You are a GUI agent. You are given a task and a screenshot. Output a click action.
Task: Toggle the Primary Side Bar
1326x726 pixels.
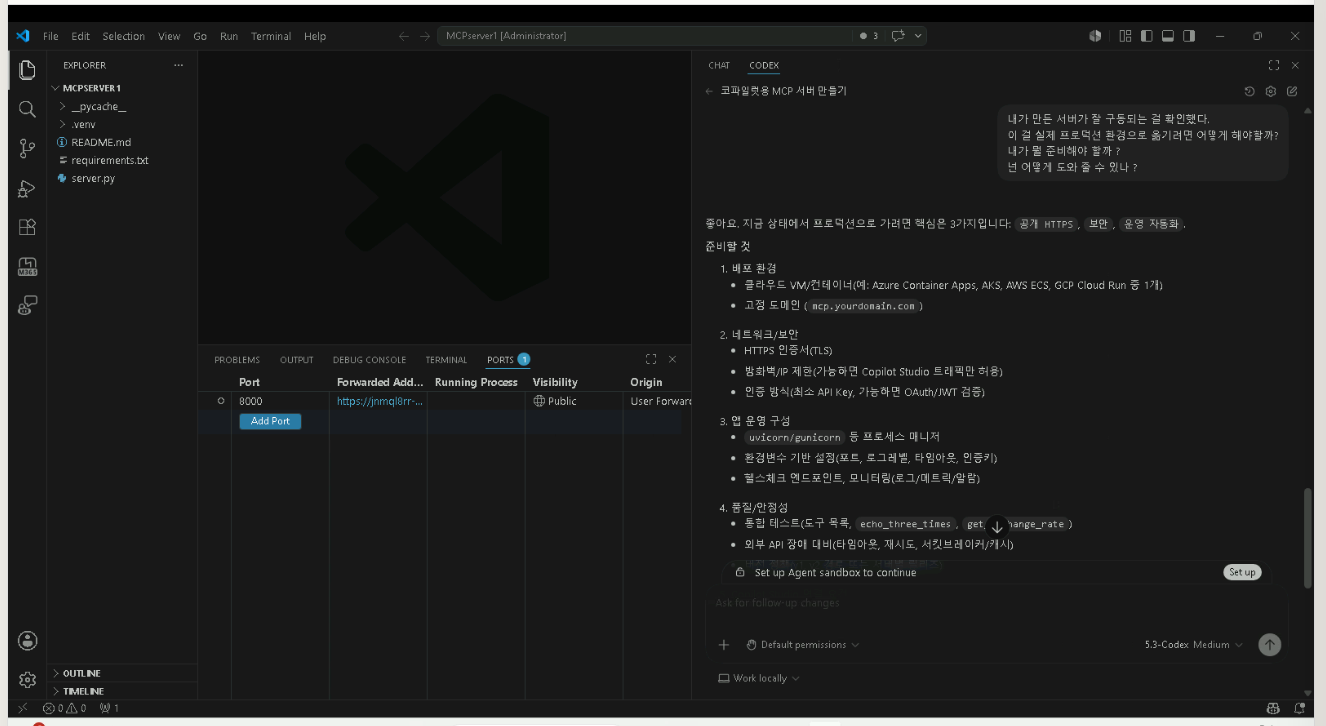[1146, 36]
